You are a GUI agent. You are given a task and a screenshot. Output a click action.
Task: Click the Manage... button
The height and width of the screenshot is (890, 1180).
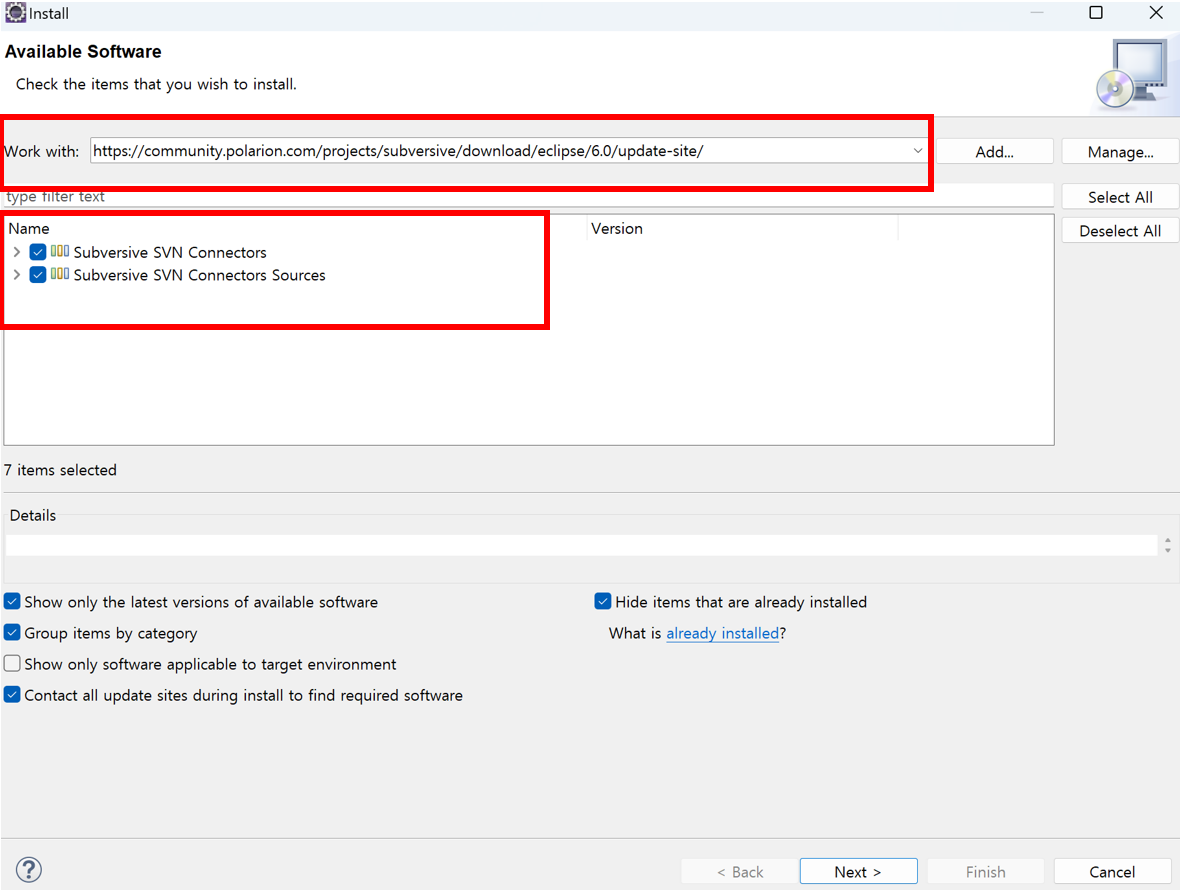pyautogui.click(x=1120, y=152)
